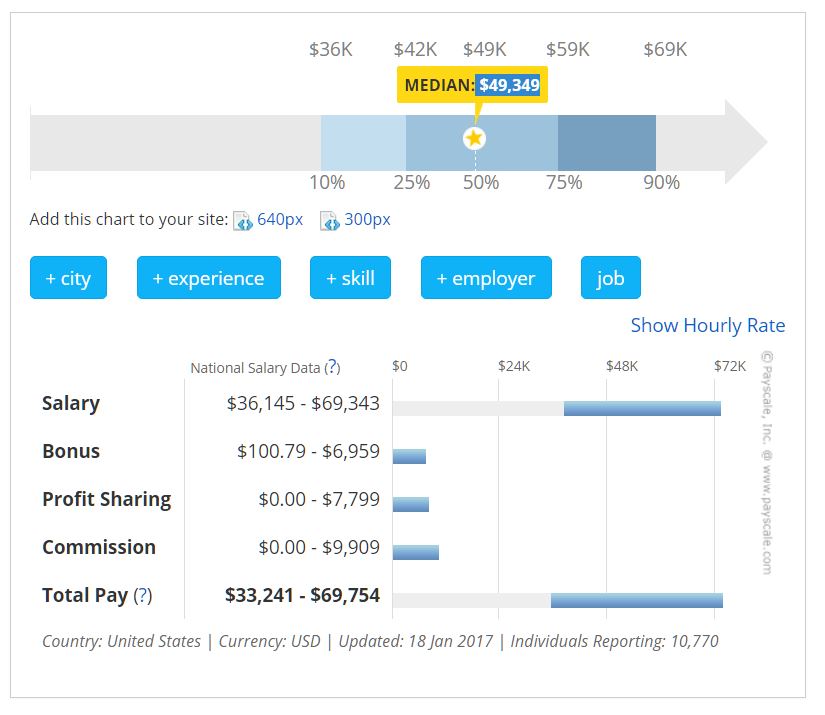
Task: Click the '+ skill' button
Action: 350,278
